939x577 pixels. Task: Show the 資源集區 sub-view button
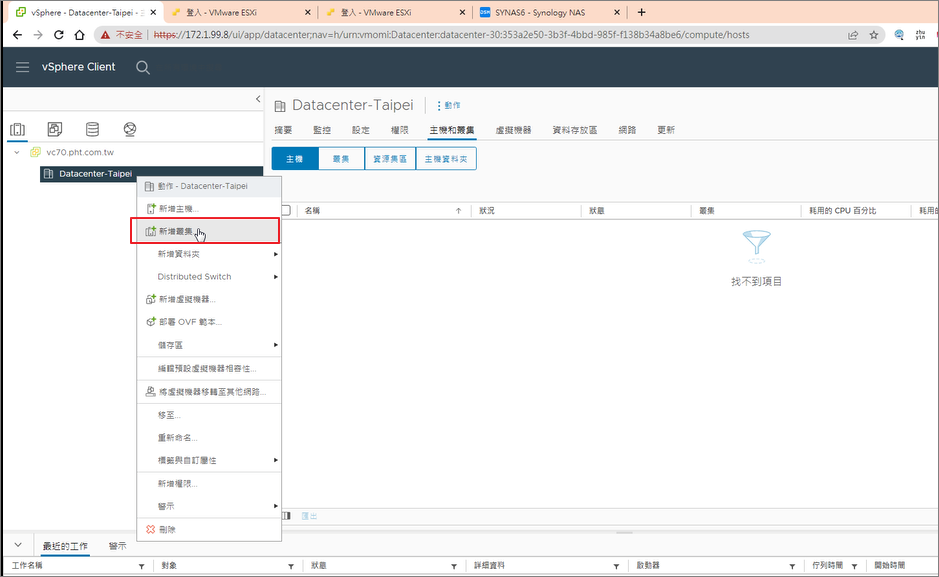[390, 159]
